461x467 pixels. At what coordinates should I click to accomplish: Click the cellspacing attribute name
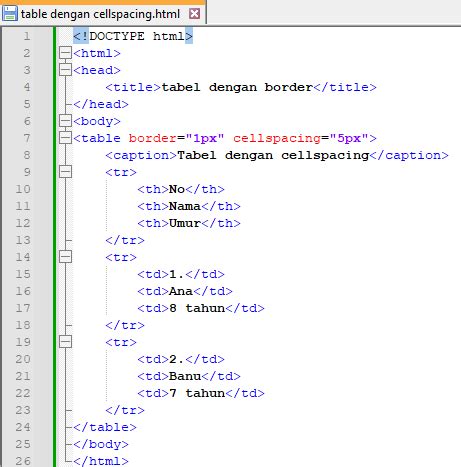tap(277, 138)
